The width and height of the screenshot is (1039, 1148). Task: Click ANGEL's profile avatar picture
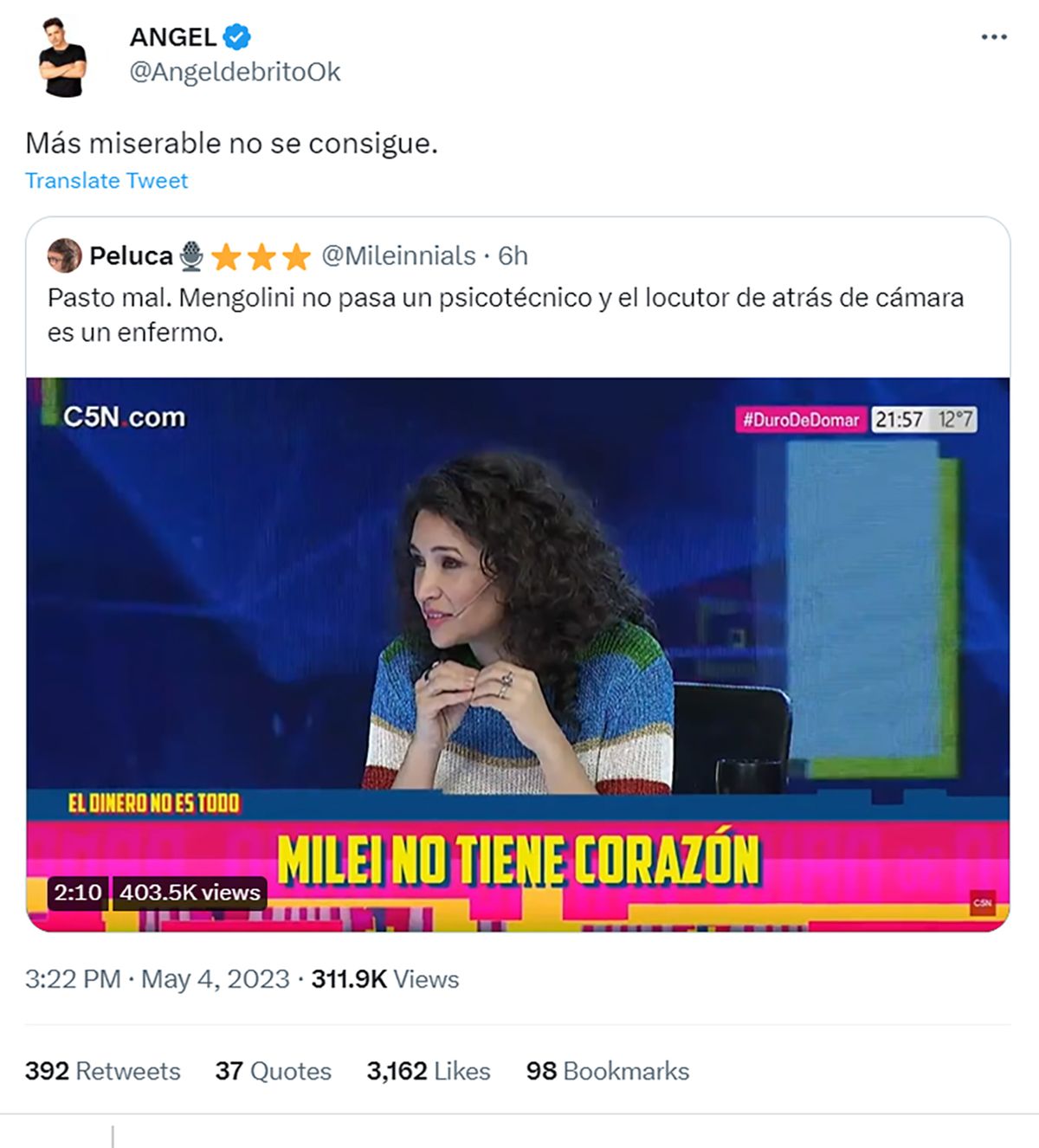[63, 56]
